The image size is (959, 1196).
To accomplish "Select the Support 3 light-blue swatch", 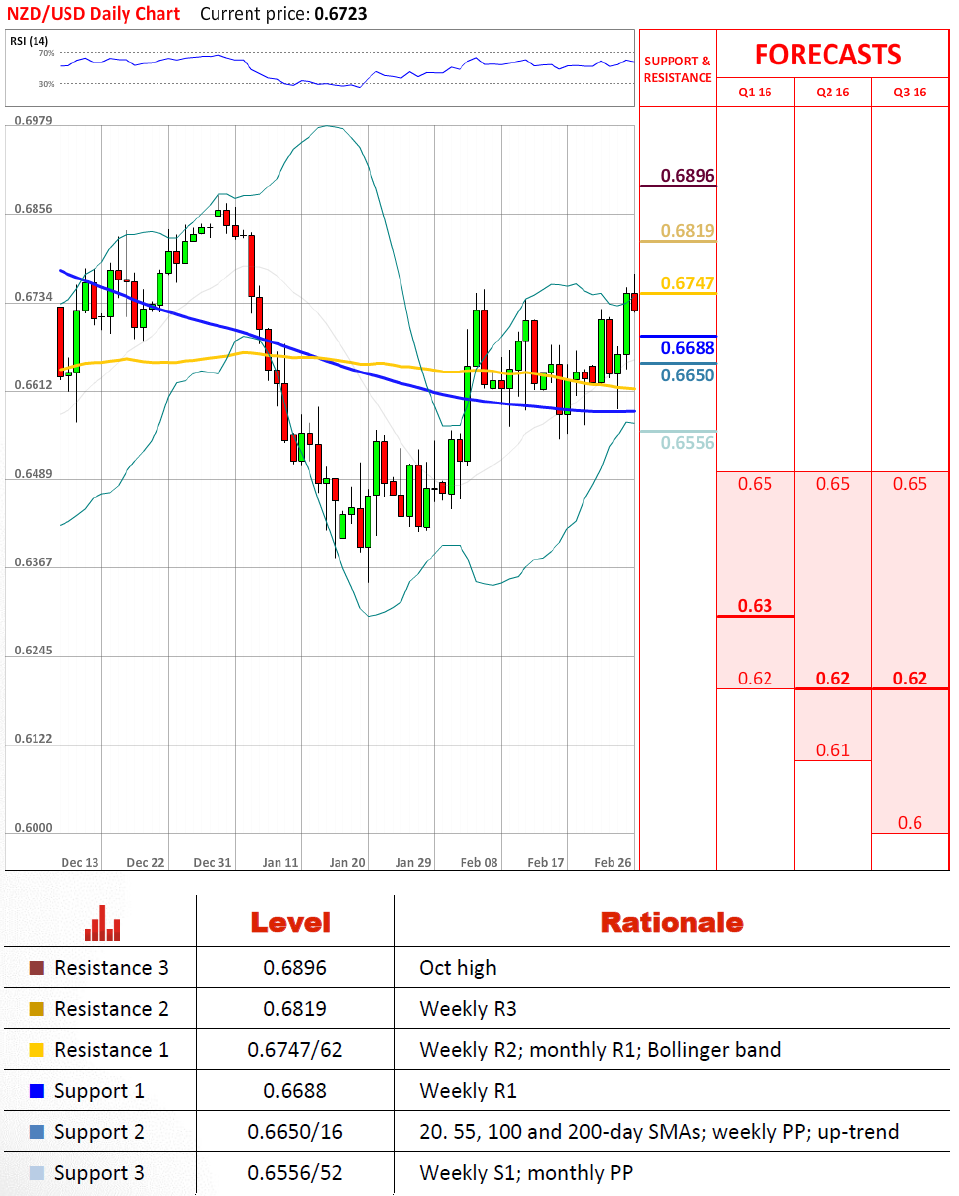I will (37, 1173).
